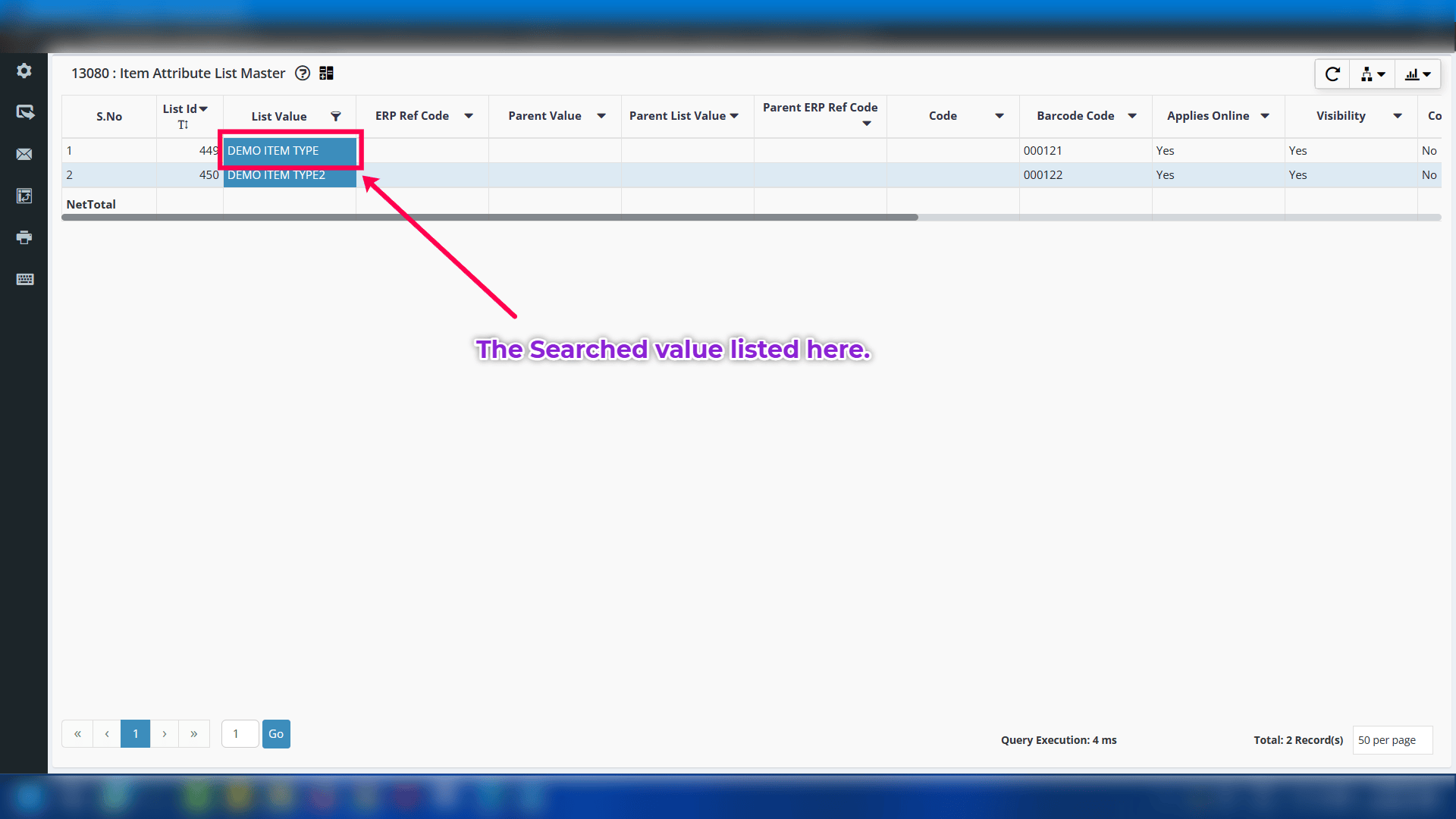The image size is (1456, 819).
Task: Expand the Barcode Code column menu
Action: pos(1132,116)
